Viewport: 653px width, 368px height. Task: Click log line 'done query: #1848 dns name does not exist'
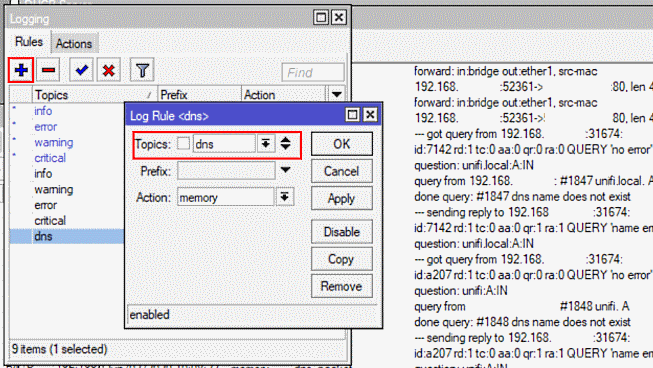click(522, 322)
